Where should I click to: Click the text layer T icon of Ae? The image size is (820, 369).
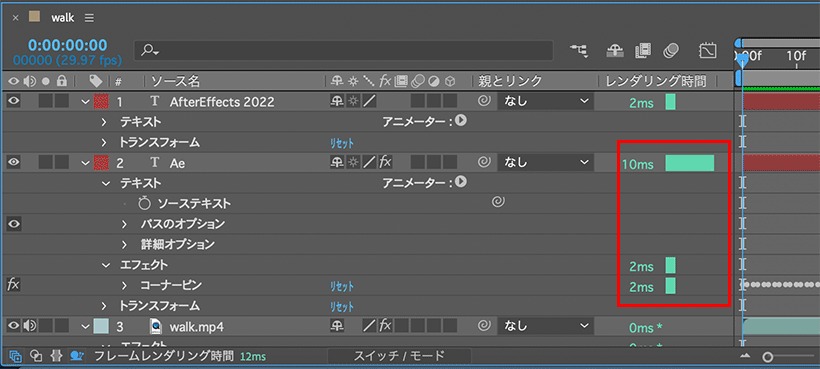pyautogui.click(x=154, y=163)
